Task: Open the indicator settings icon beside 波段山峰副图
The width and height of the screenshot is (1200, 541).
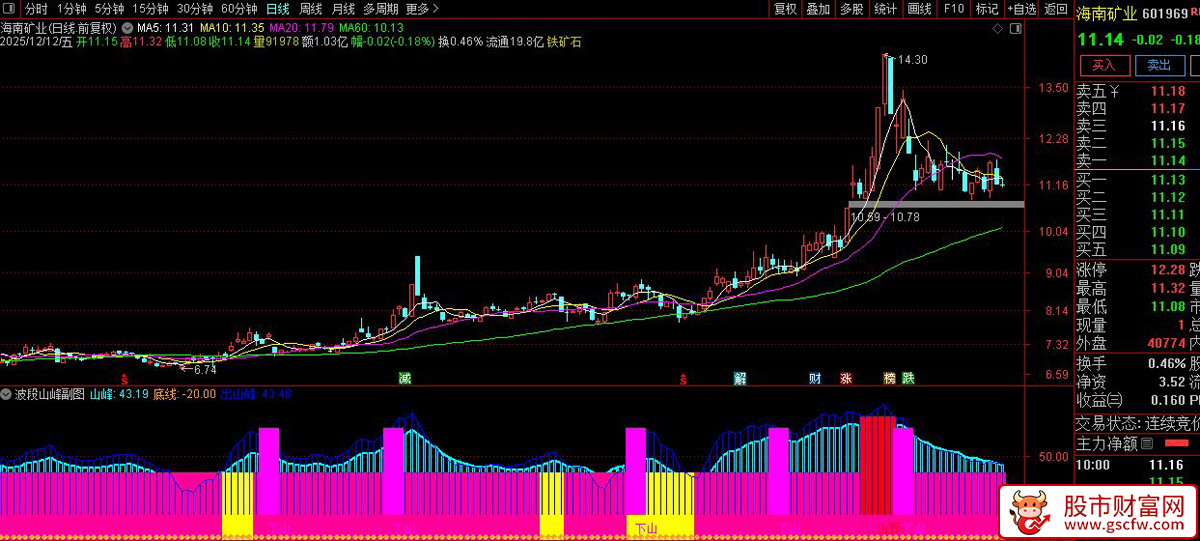Action: pyautogui.click(x=8, y=394)
